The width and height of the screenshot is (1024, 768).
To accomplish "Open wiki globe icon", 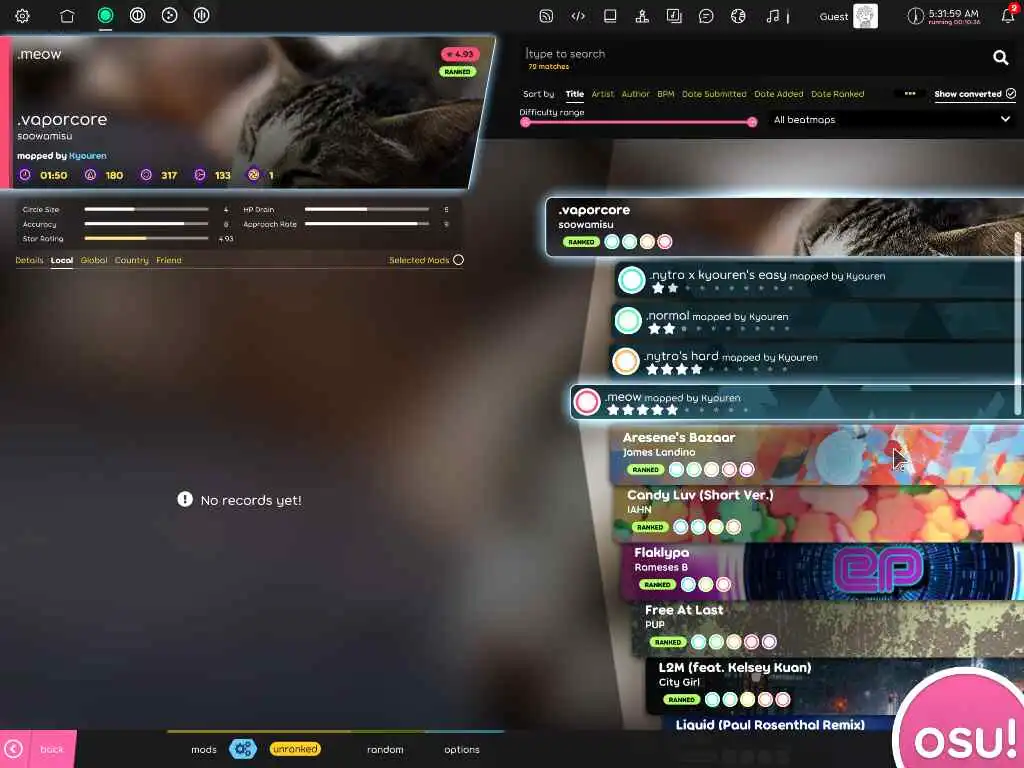I will (x=738, y=16).
